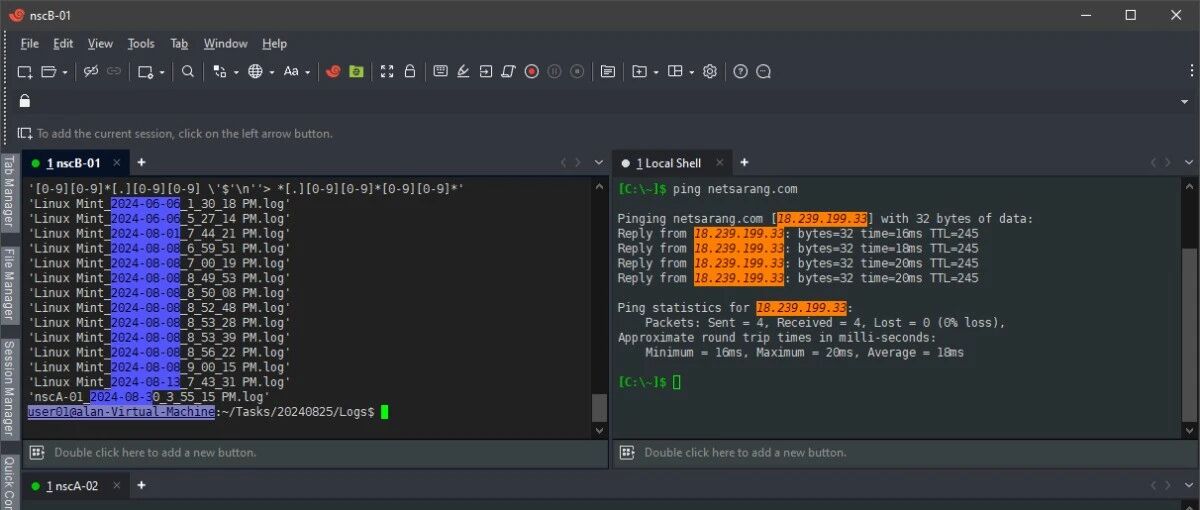Launch the green Xftp folder icon
The width and height of the screenshot is (1200, 510).
point(356,72)
